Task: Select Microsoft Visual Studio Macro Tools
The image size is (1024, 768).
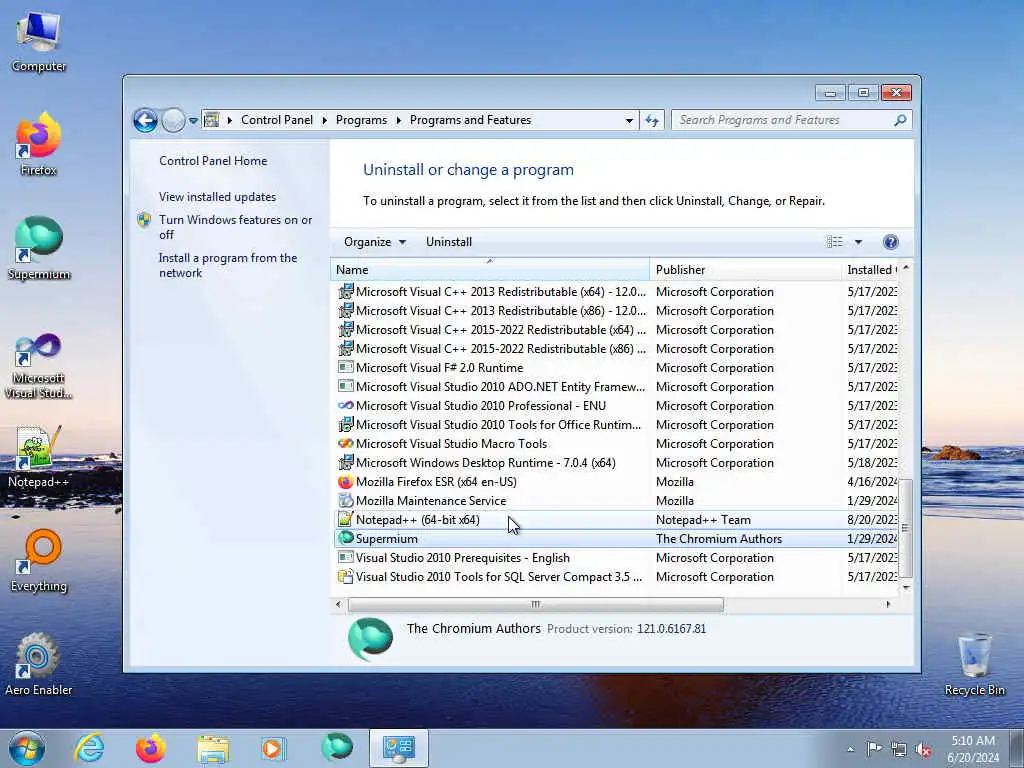Action: [615, 444]
